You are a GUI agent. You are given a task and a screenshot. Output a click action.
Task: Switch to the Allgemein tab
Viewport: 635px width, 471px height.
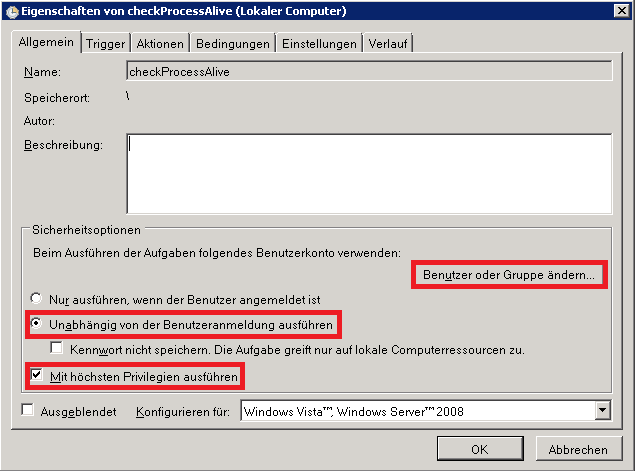(46, 43)
